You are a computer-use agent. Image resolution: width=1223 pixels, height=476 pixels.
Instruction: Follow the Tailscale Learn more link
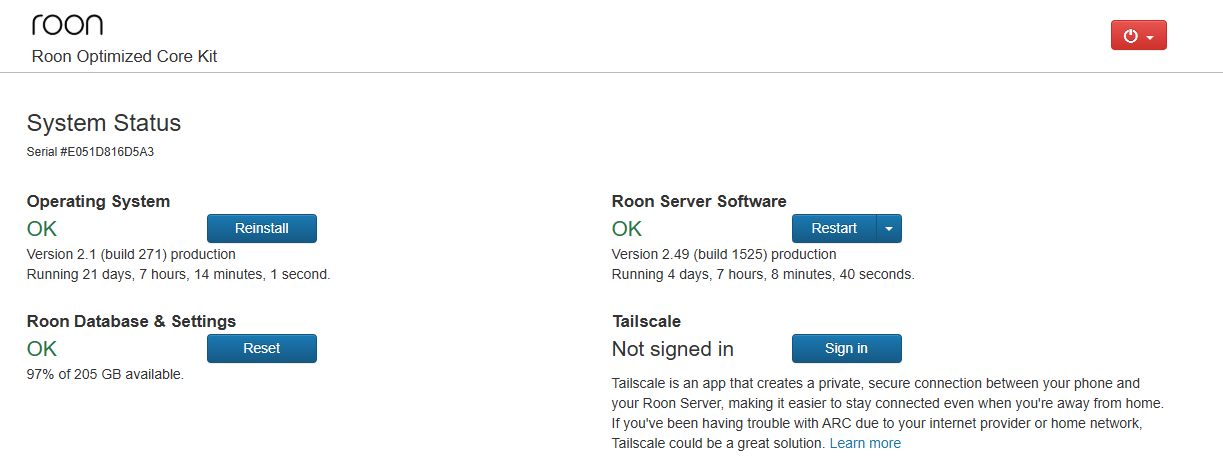click(x=865, y=443)
